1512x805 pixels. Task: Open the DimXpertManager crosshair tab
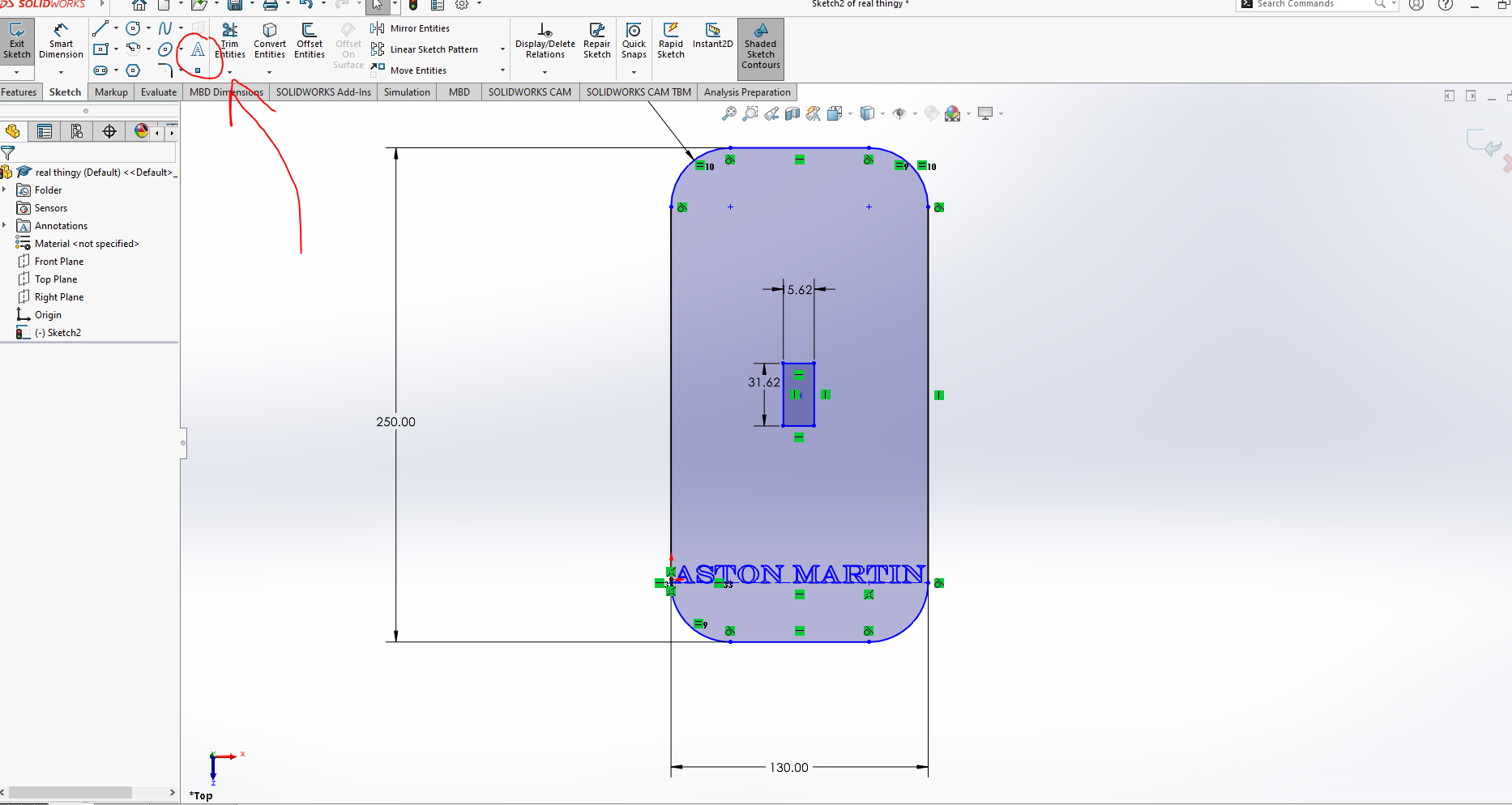coord(109,131)
